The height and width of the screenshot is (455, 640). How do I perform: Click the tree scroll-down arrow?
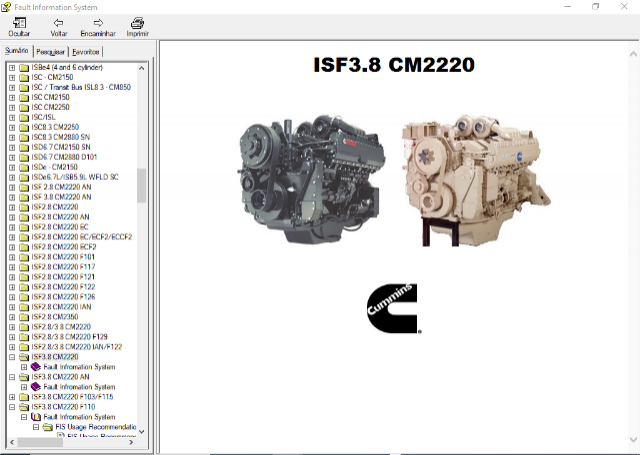(x=141, y=431)
